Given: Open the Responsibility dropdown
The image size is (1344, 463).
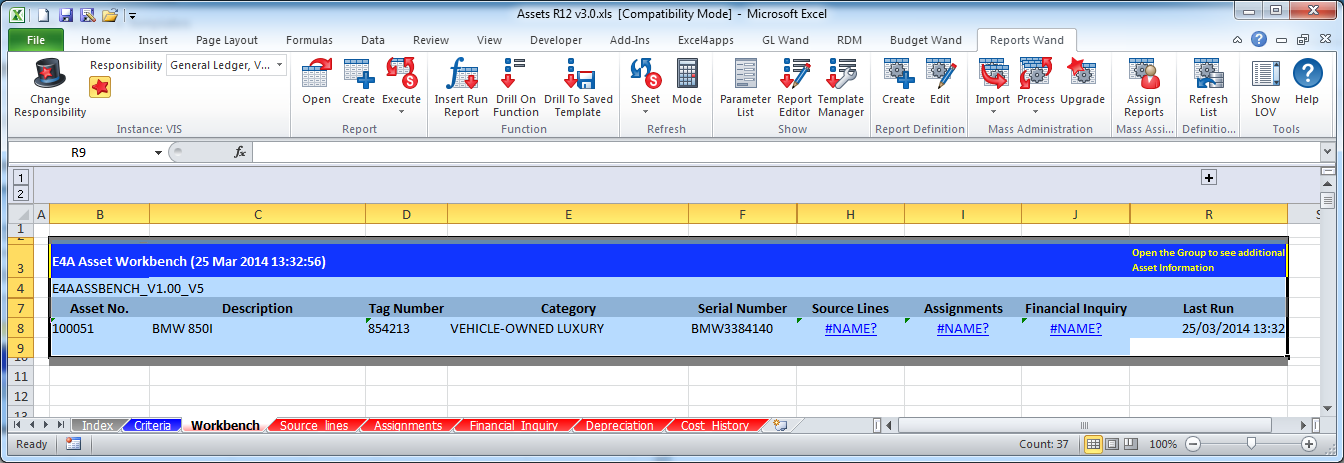Looking at the screenshot, I should (x=279, y=65).
